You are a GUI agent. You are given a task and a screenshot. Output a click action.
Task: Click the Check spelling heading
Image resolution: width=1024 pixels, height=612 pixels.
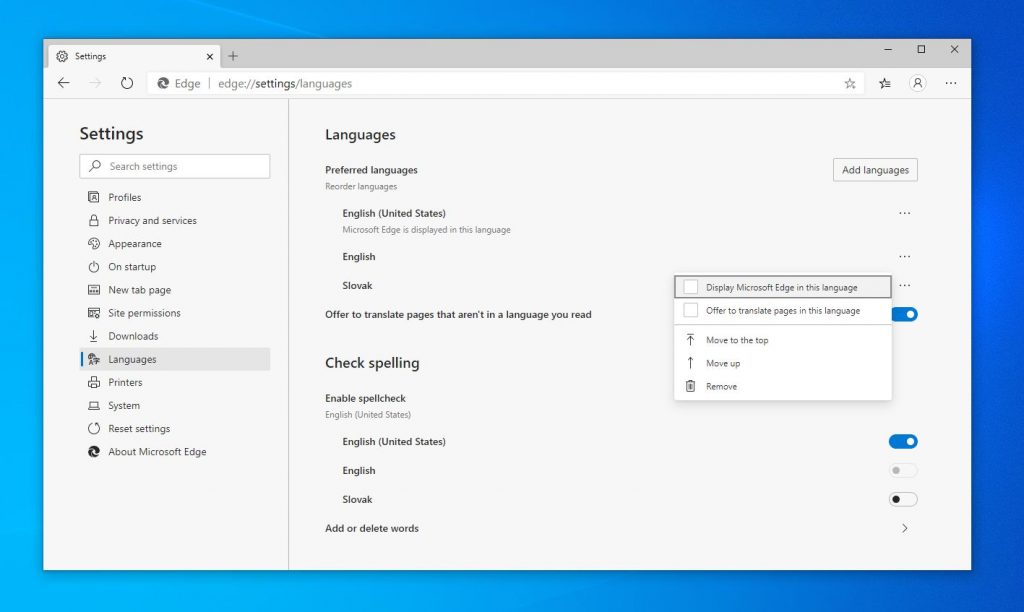(372, 363)
